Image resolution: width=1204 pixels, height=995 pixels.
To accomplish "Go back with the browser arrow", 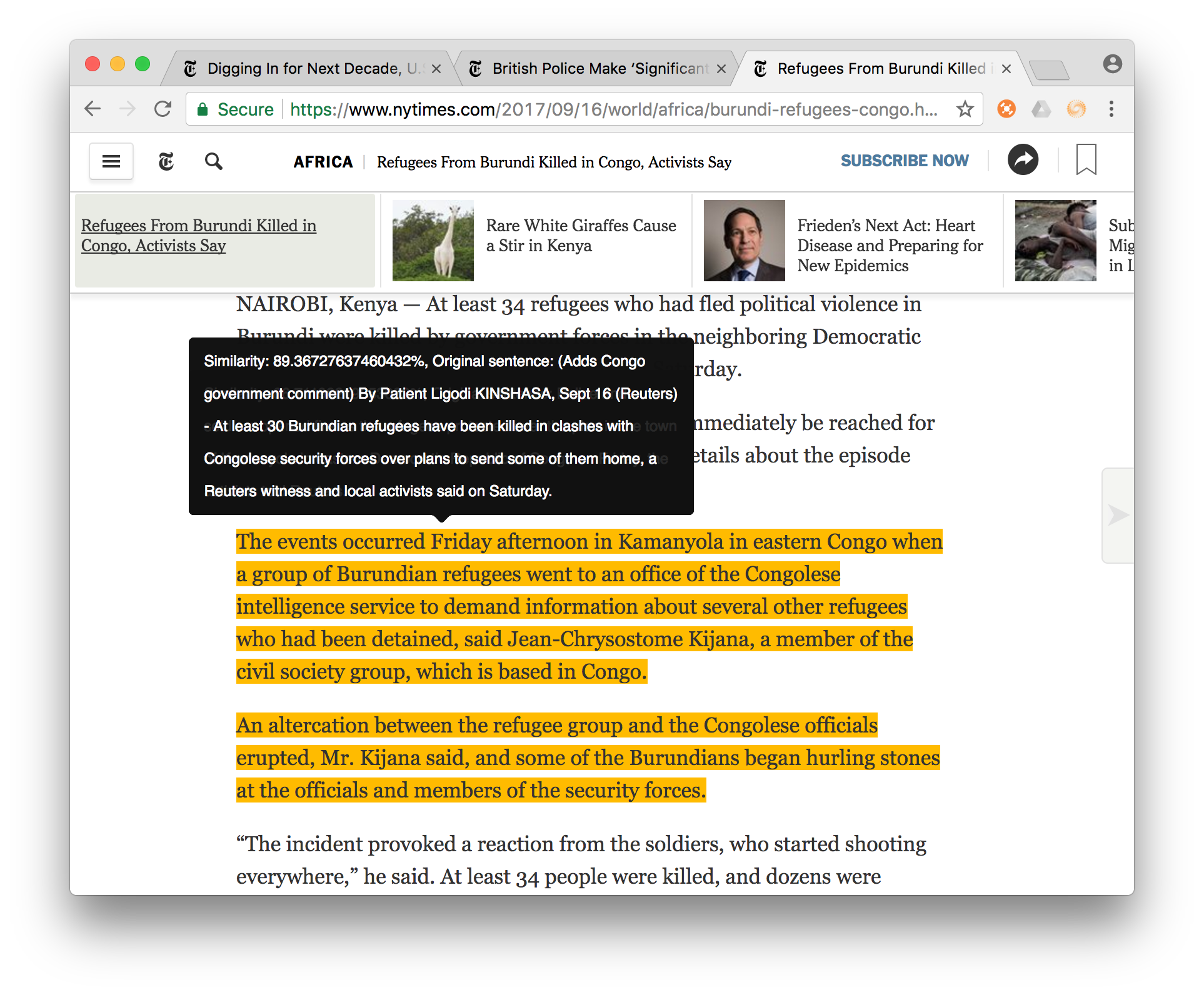I will pos(93,109).
